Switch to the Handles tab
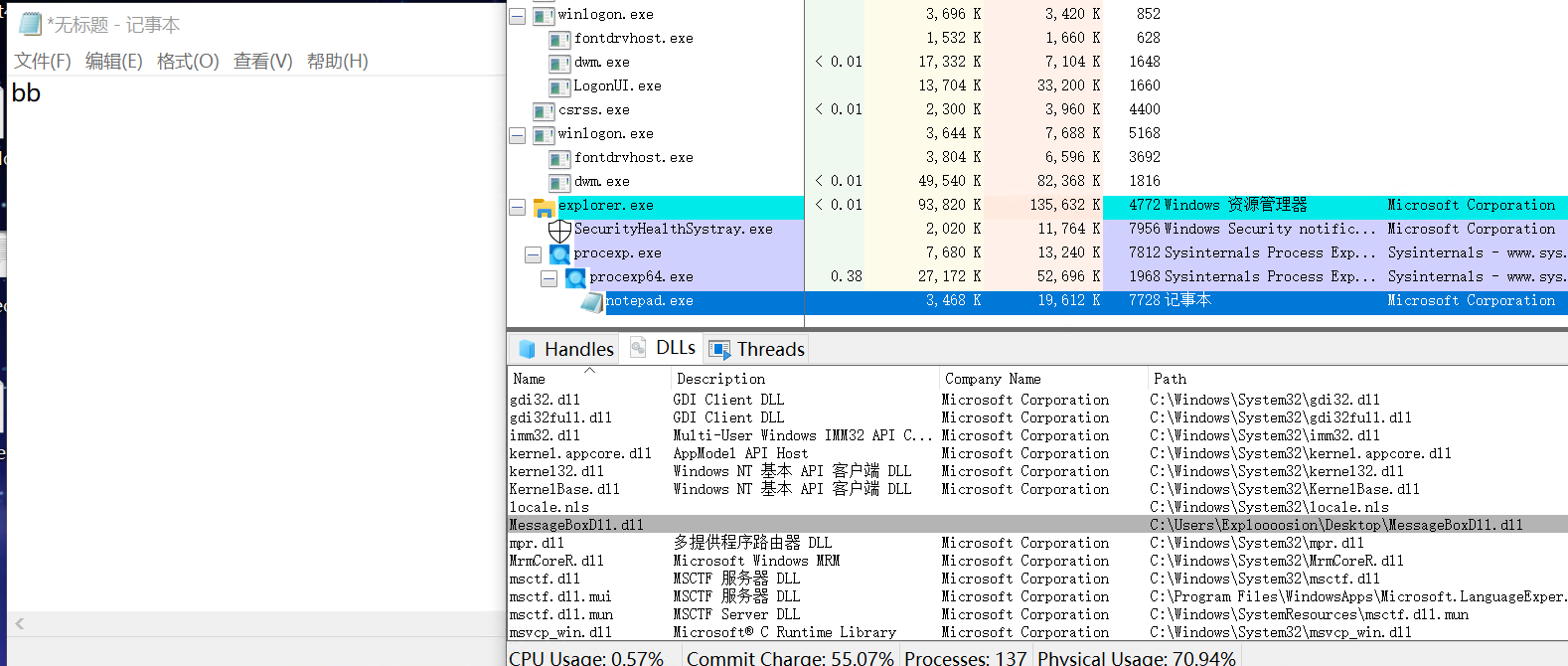This screenshot has height=666, width=1568. coord(566,349)
